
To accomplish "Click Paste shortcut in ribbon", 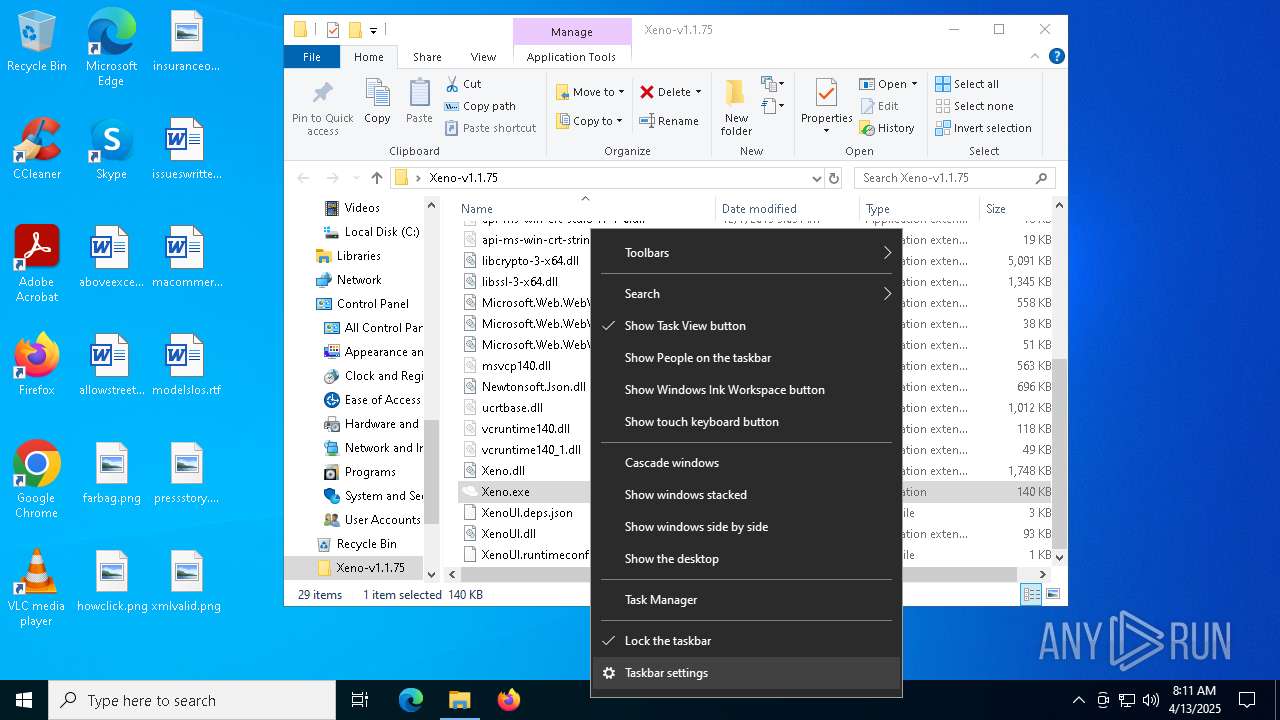I will point(490,128).
